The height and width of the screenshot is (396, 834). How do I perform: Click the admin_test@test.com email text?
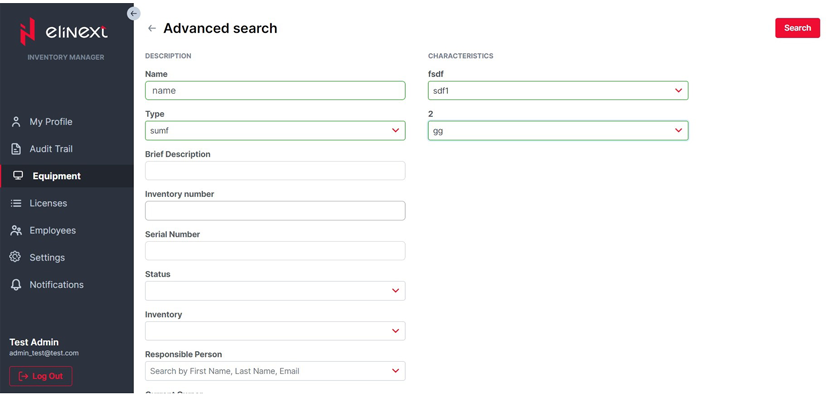coord(44,353)
